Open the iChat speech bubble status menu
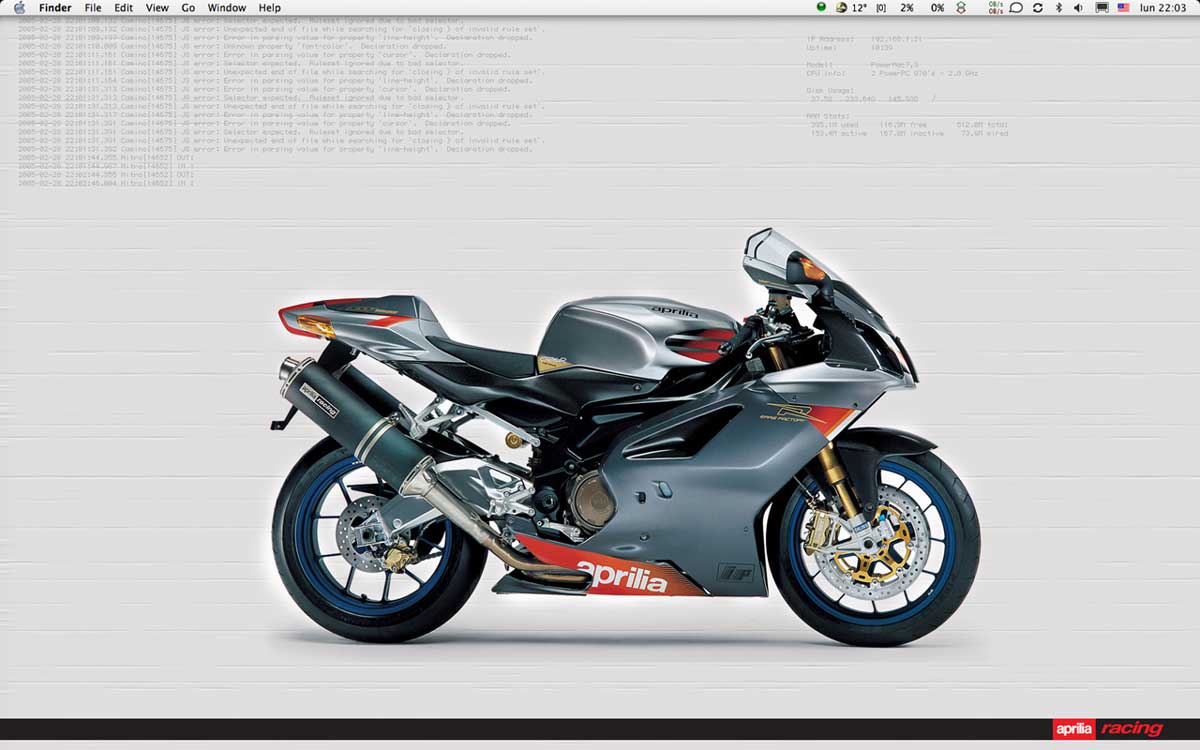 1016,7
